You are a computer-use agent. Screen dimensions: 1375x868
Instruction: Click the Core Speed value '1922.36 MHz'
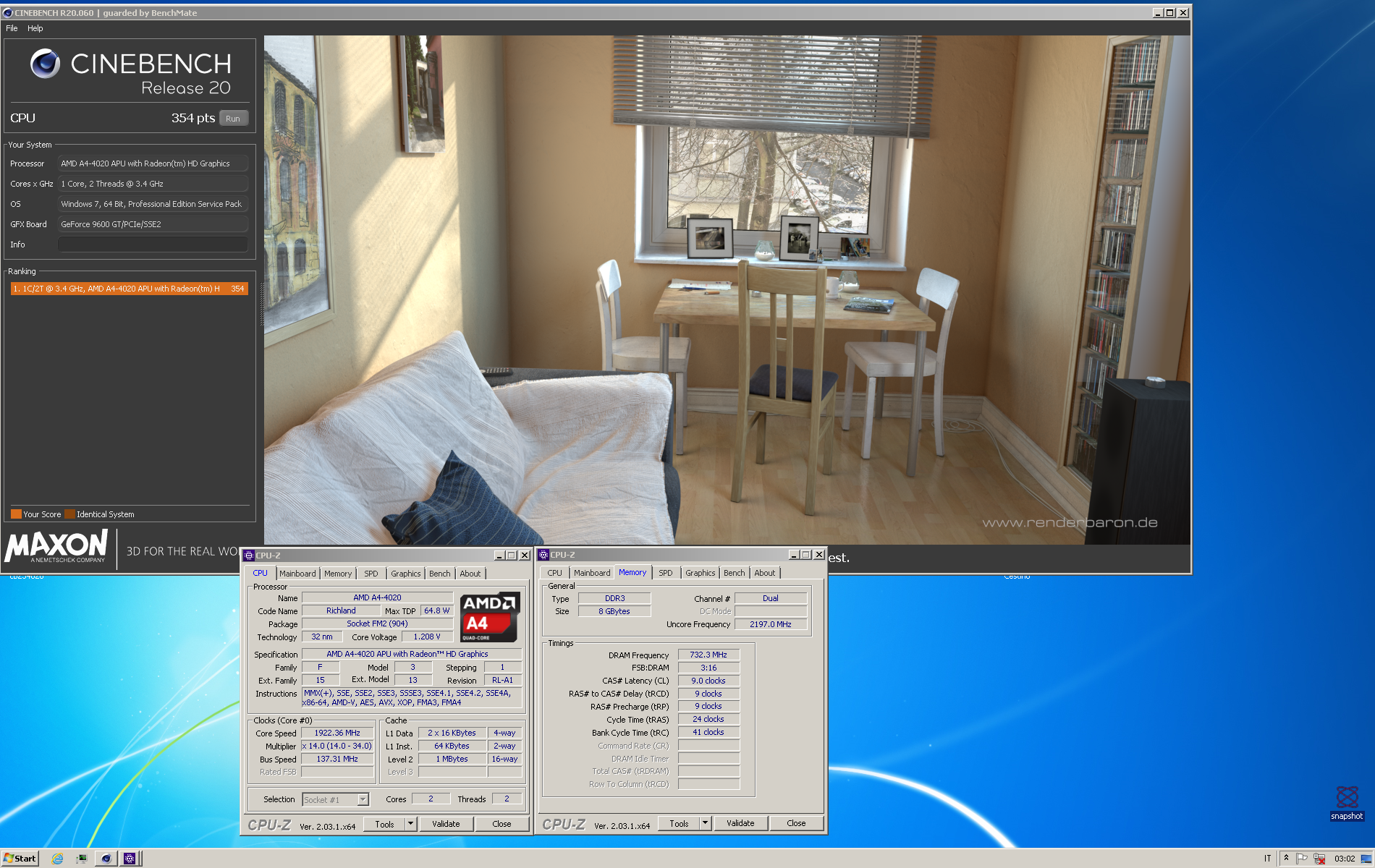point(337,733)
